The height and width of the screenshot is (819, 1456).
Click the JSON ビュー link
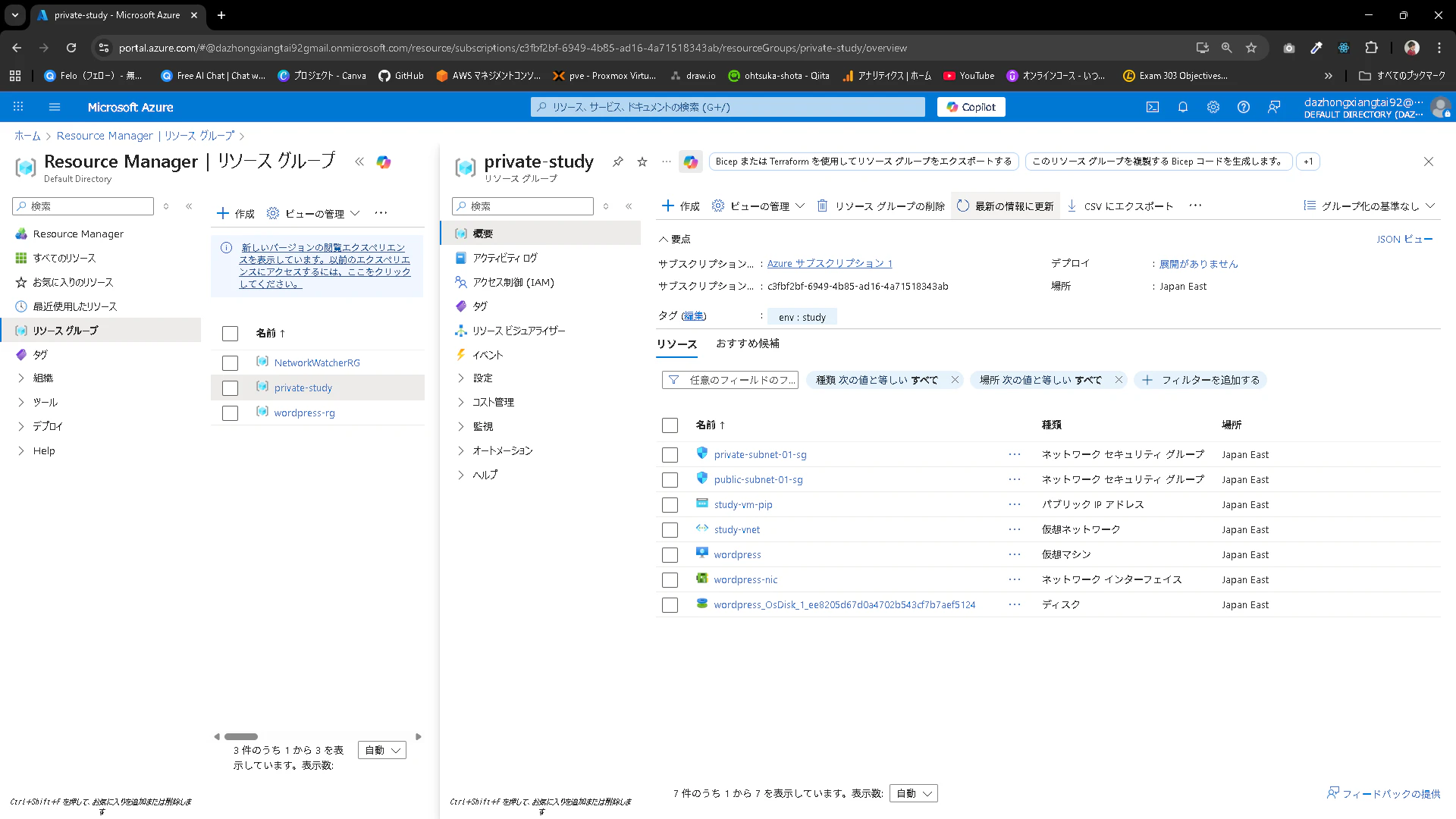pyautogui.click(x=1404, y=239)
